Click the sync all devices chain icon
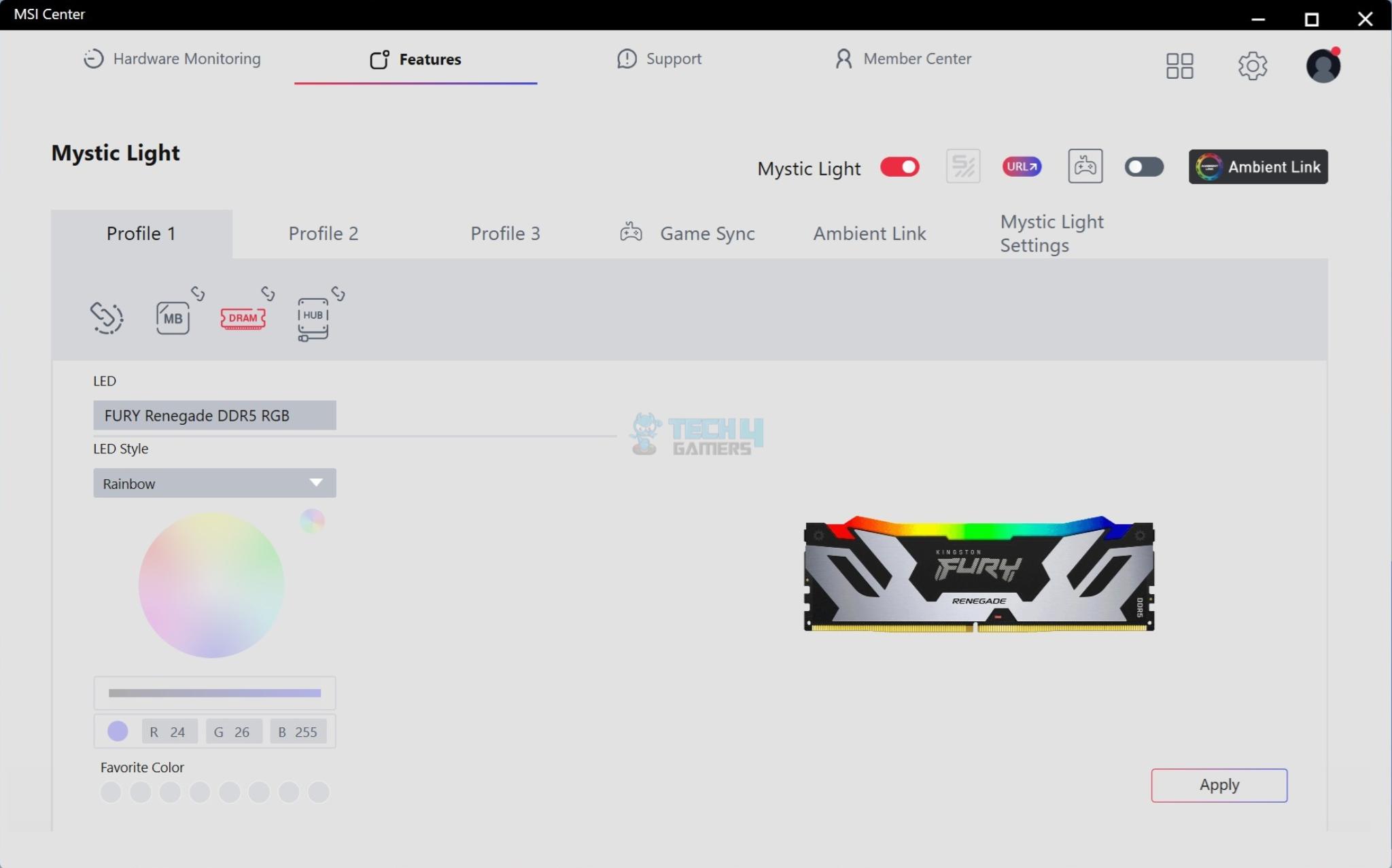The height and width of the screenshot is (868, 1392). point(107,317)
